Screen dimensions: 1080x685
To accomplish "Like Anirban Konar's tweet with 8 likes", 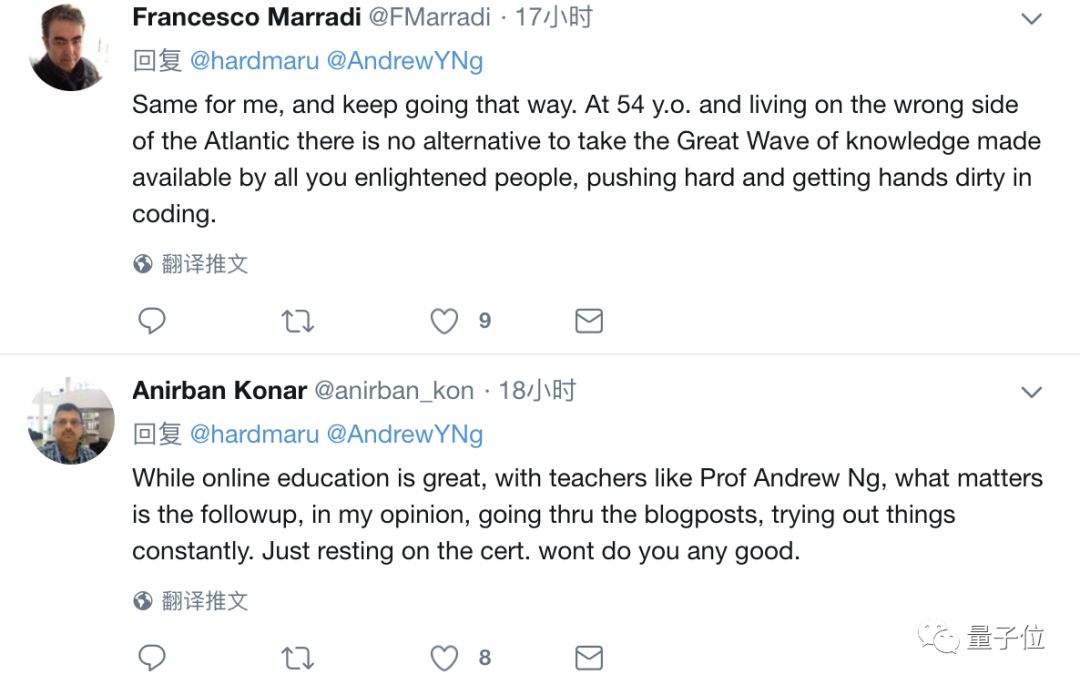I will point(444,657).
